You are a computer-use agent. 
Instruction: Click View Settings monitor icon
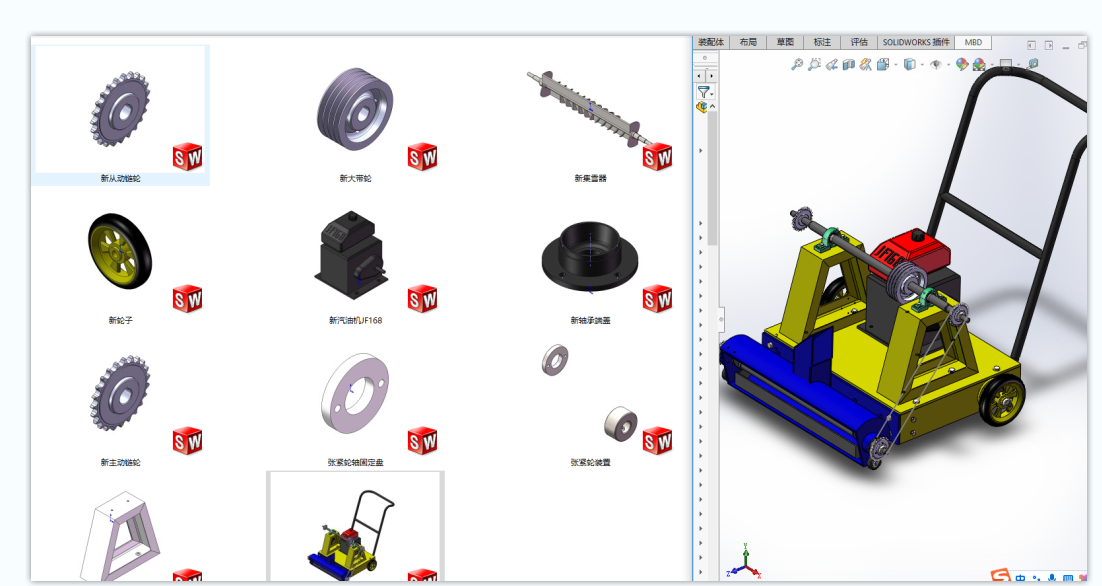coord(1006,65)
